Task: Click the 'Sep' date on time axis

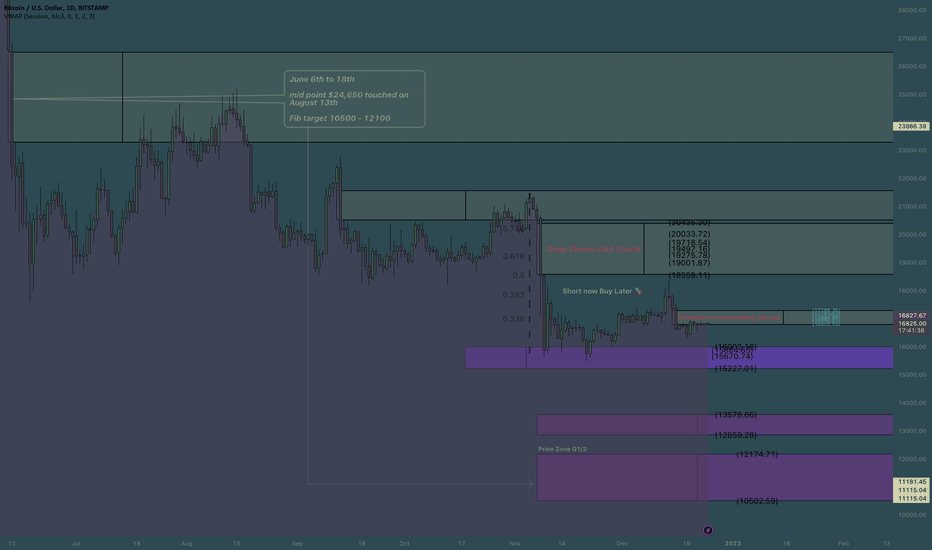Action: click(x=297, y=543)
